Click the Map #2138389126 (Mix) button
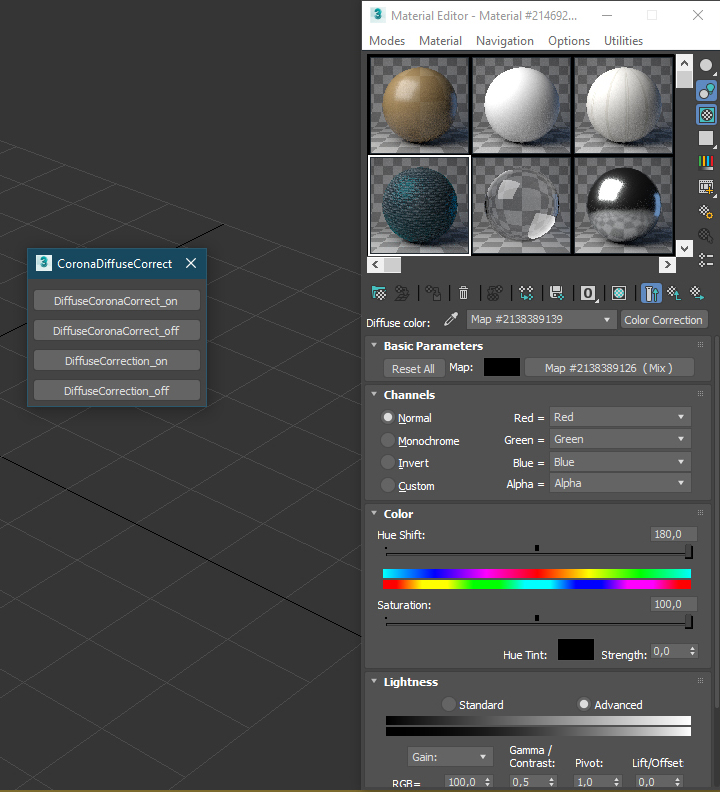 609,368
